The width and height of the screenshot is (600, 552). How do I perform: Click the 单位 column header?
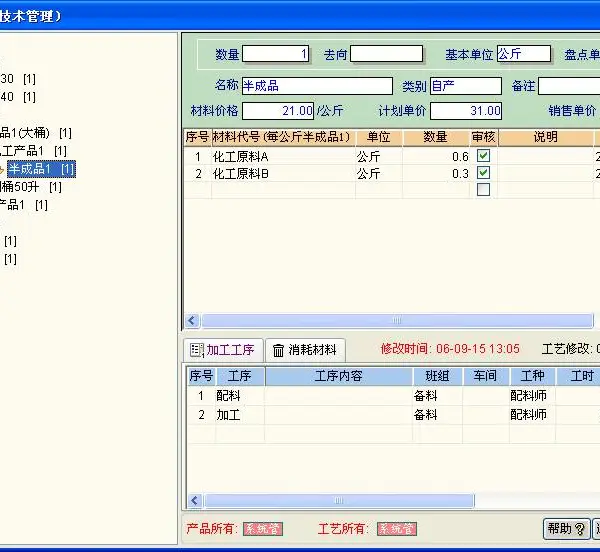[378, 137]
